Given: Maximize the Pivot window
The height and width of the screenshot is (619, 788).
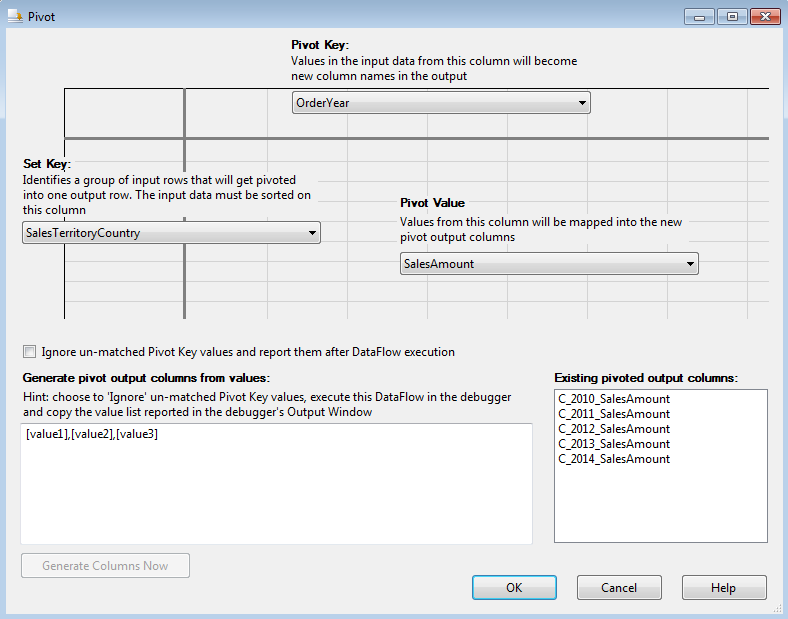Looking at the screenshot, I should coord(731,17).
